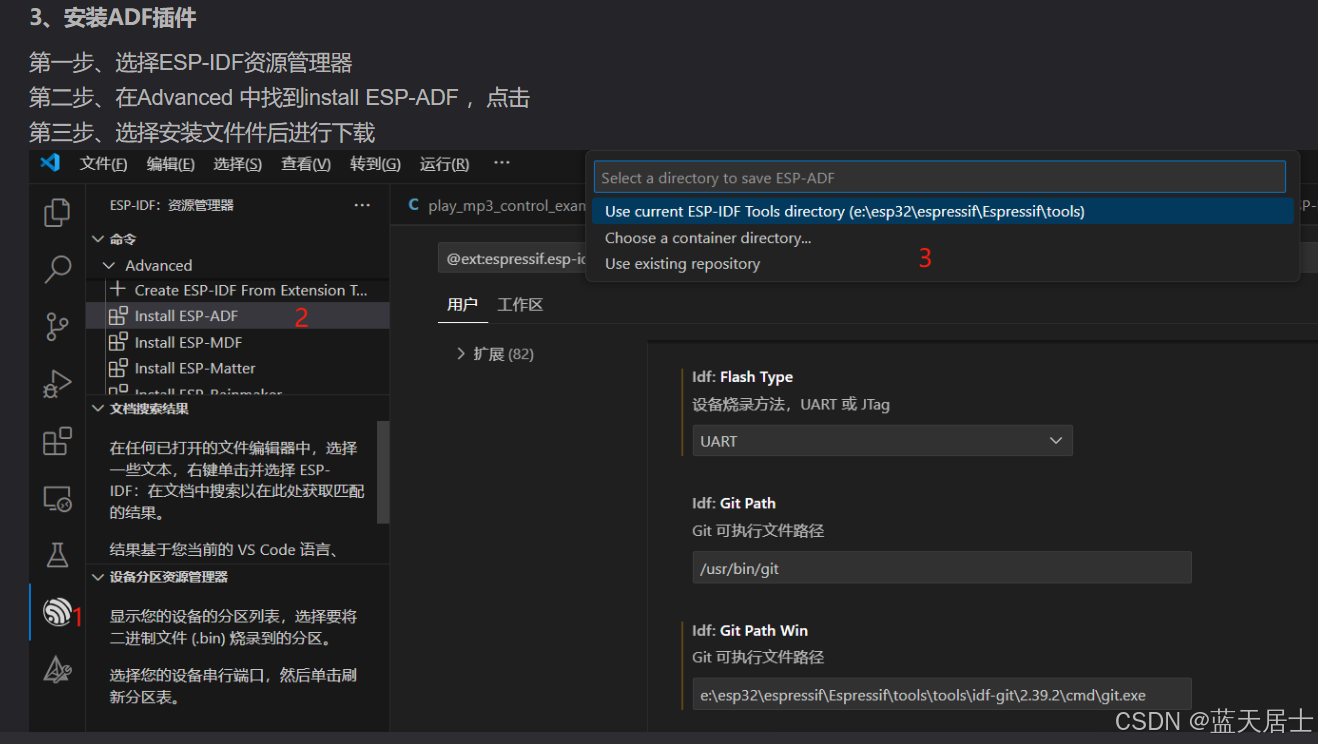Open Remote Explorer activity icon
The image size is (1318, 744).
[x=58, y=499]
